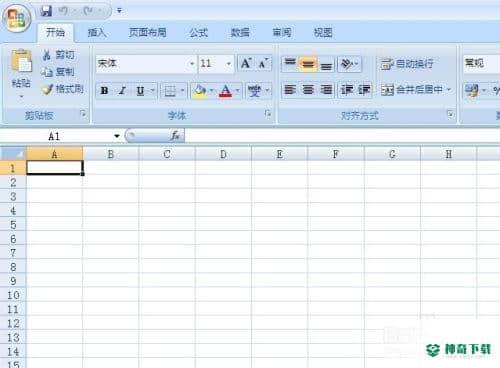Click the Paste clipboard icon
The image size is (500, 368).
coord(21,61)
